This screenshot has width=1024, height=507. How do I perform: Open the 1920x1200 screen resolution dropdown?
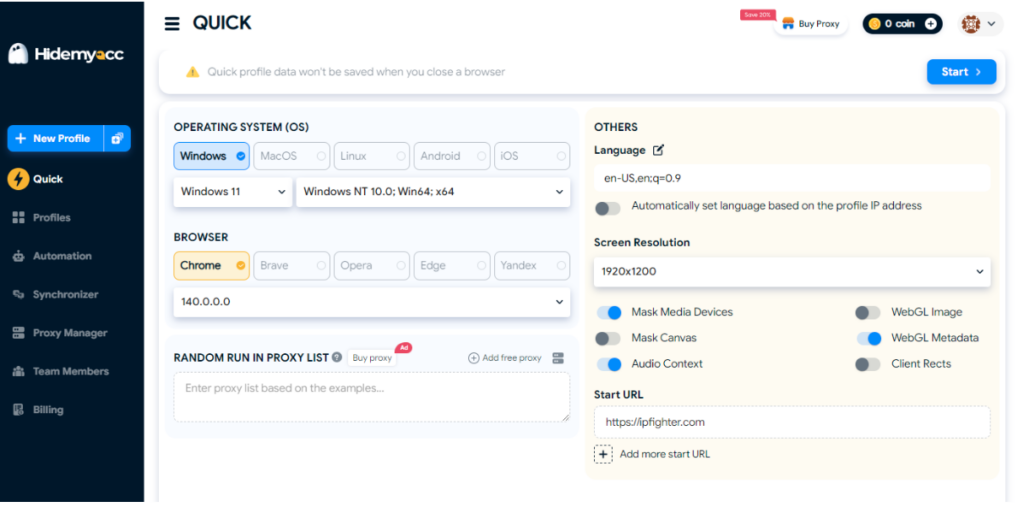792,272
